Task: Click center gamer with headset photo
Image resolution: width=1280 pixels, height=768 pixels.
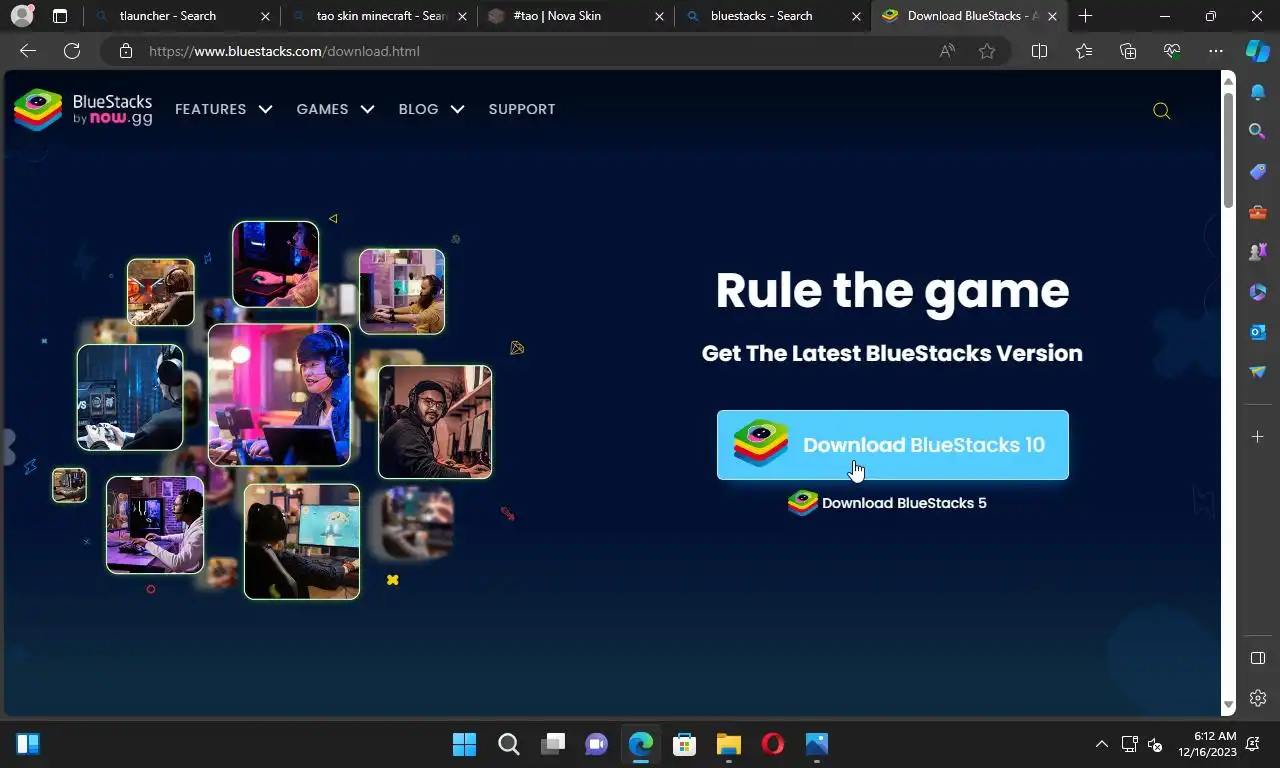Action: tap(279, 394)
